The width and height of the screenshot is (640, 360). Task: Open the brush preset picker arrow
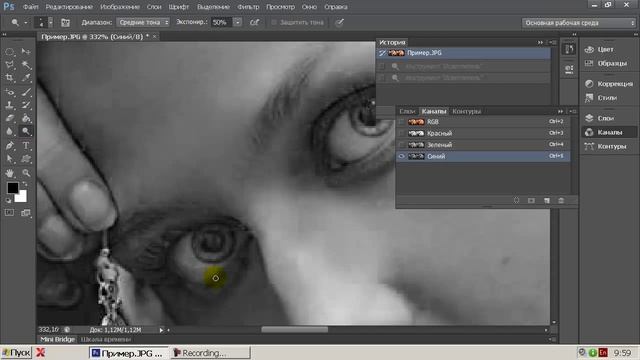tap(51, 22)
